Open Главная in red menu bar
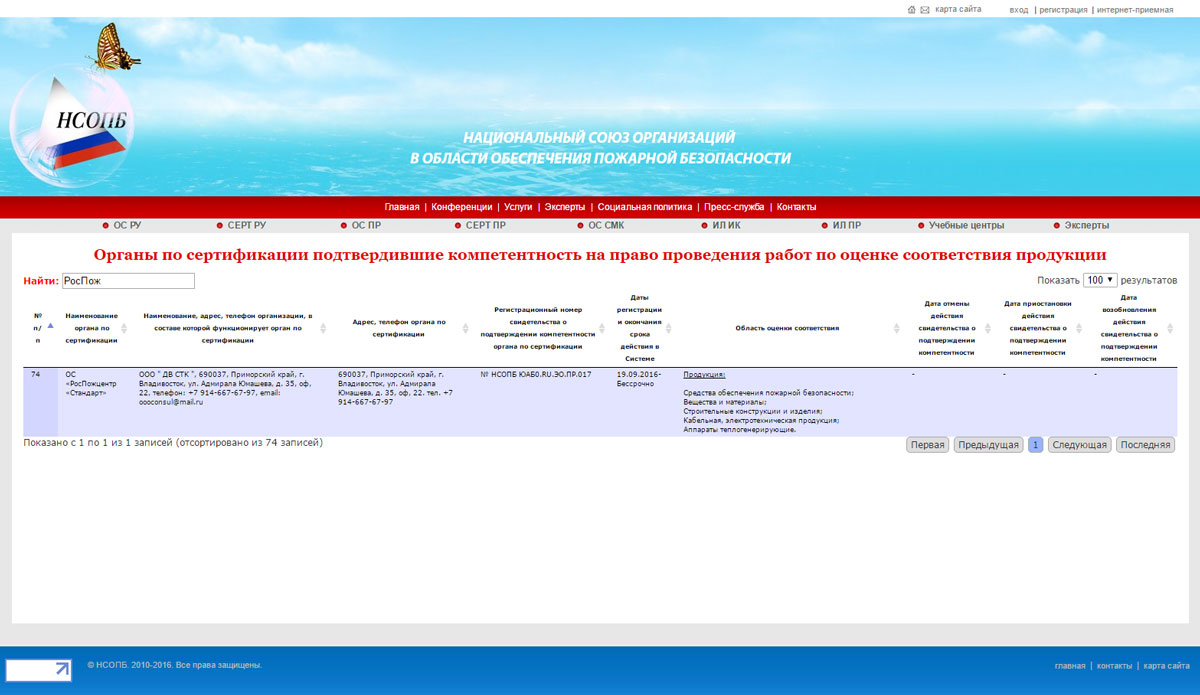This screenshot has width=1200, height=695. 402,207
